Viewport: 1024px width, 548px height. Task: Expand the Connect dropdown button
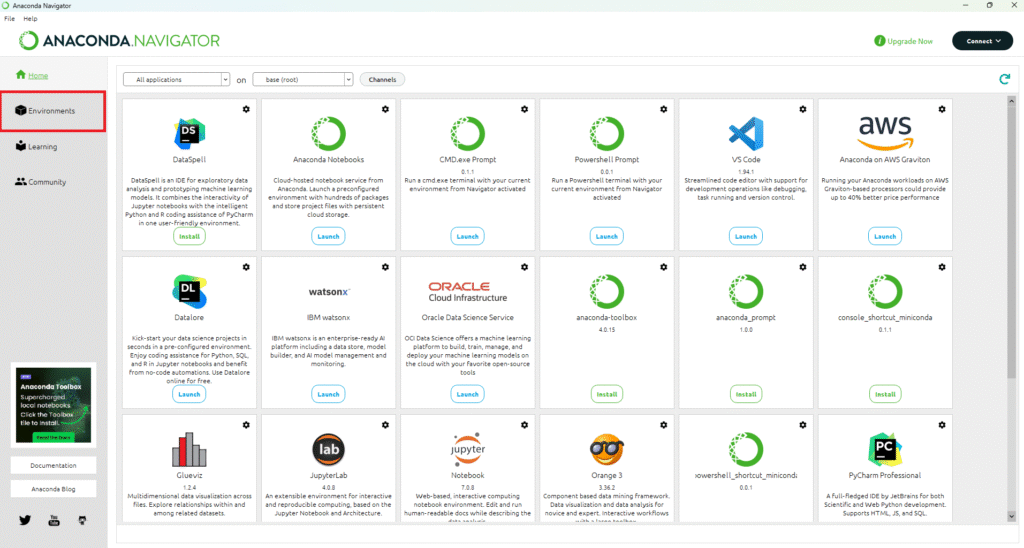pos(982,40)
